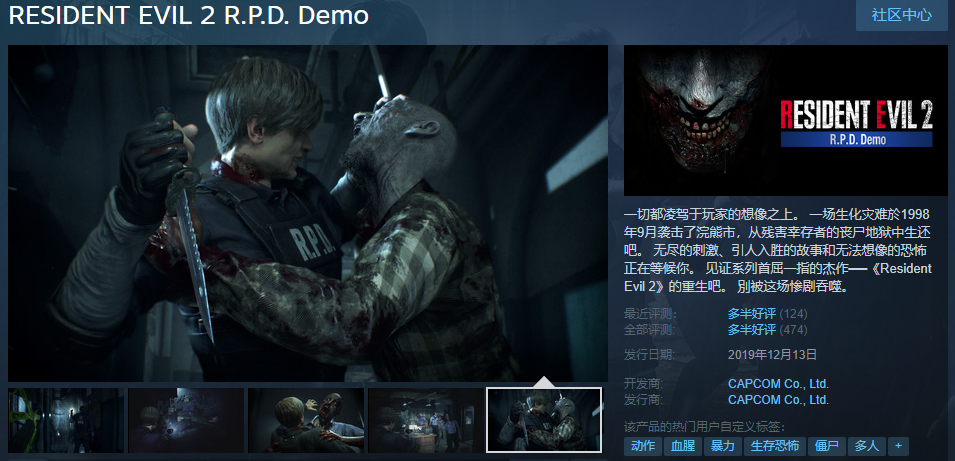The image size is (955, 461).
Task: Select the 血腥 tag
Action: pos(683,446)
